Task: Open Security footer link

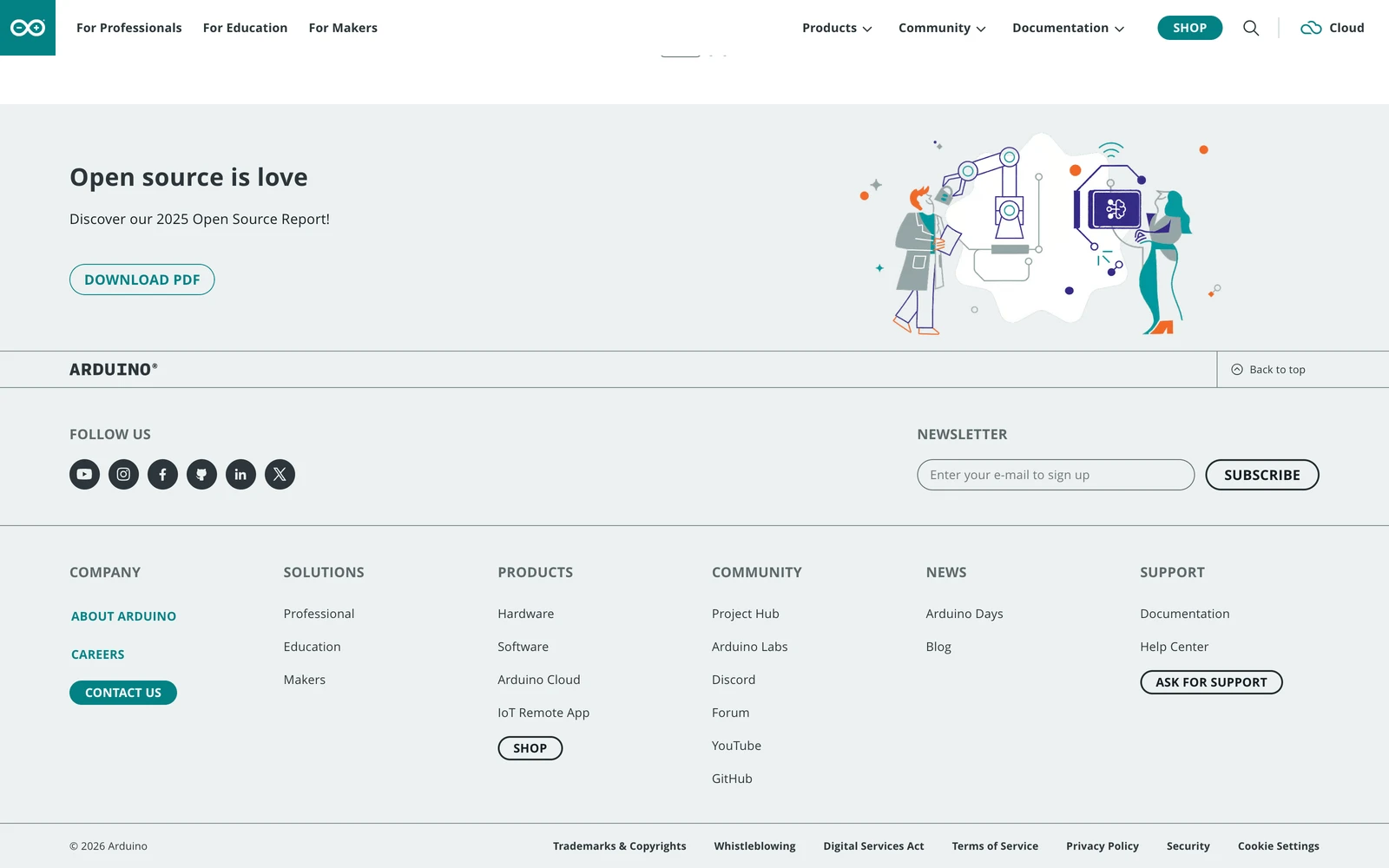Action: coord(1188,846)
